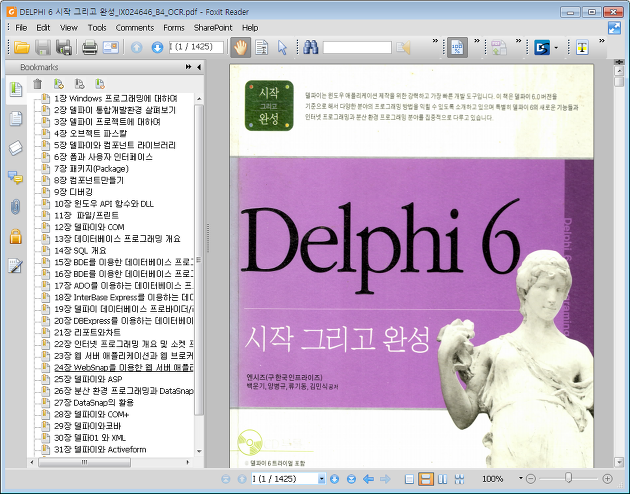Open bookmark 4장 오브젝트 파스칼

point(90,133)
